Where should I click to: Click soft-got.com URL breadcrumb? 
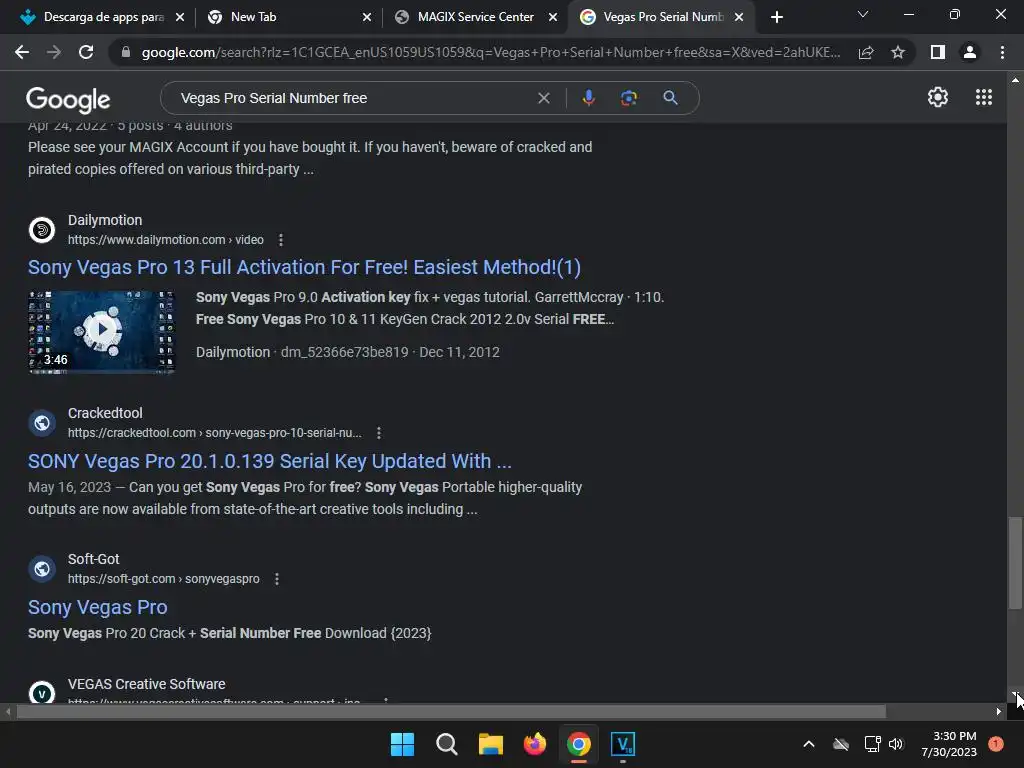[164, 579]
